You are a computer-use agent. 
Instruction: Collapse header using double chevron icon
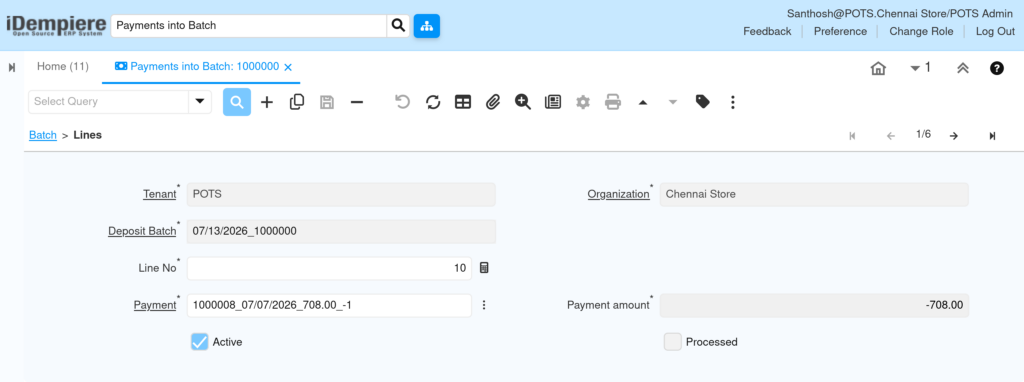tap(963, 68)
